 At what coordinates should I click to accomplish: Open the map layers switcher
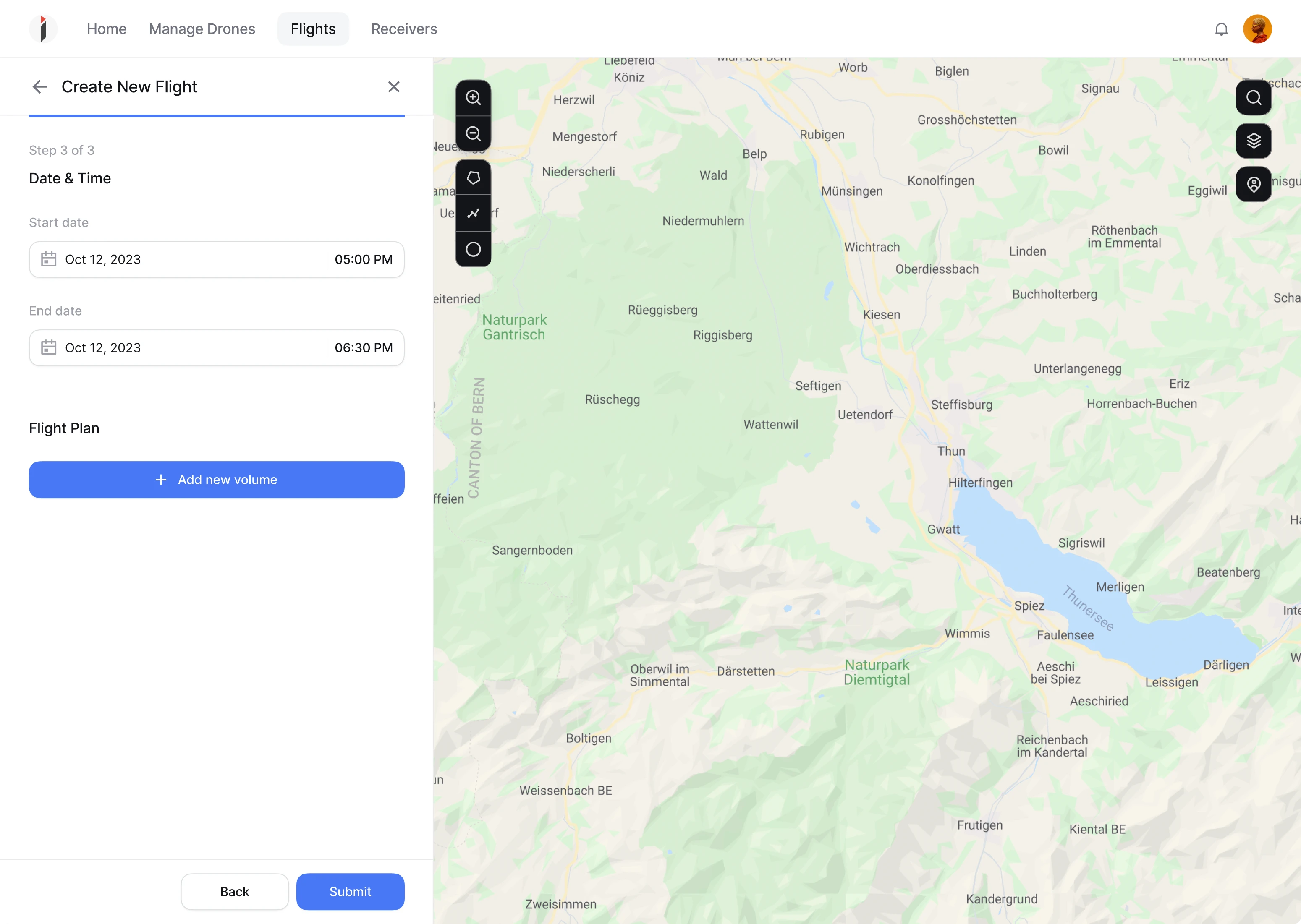(1254, 141)
